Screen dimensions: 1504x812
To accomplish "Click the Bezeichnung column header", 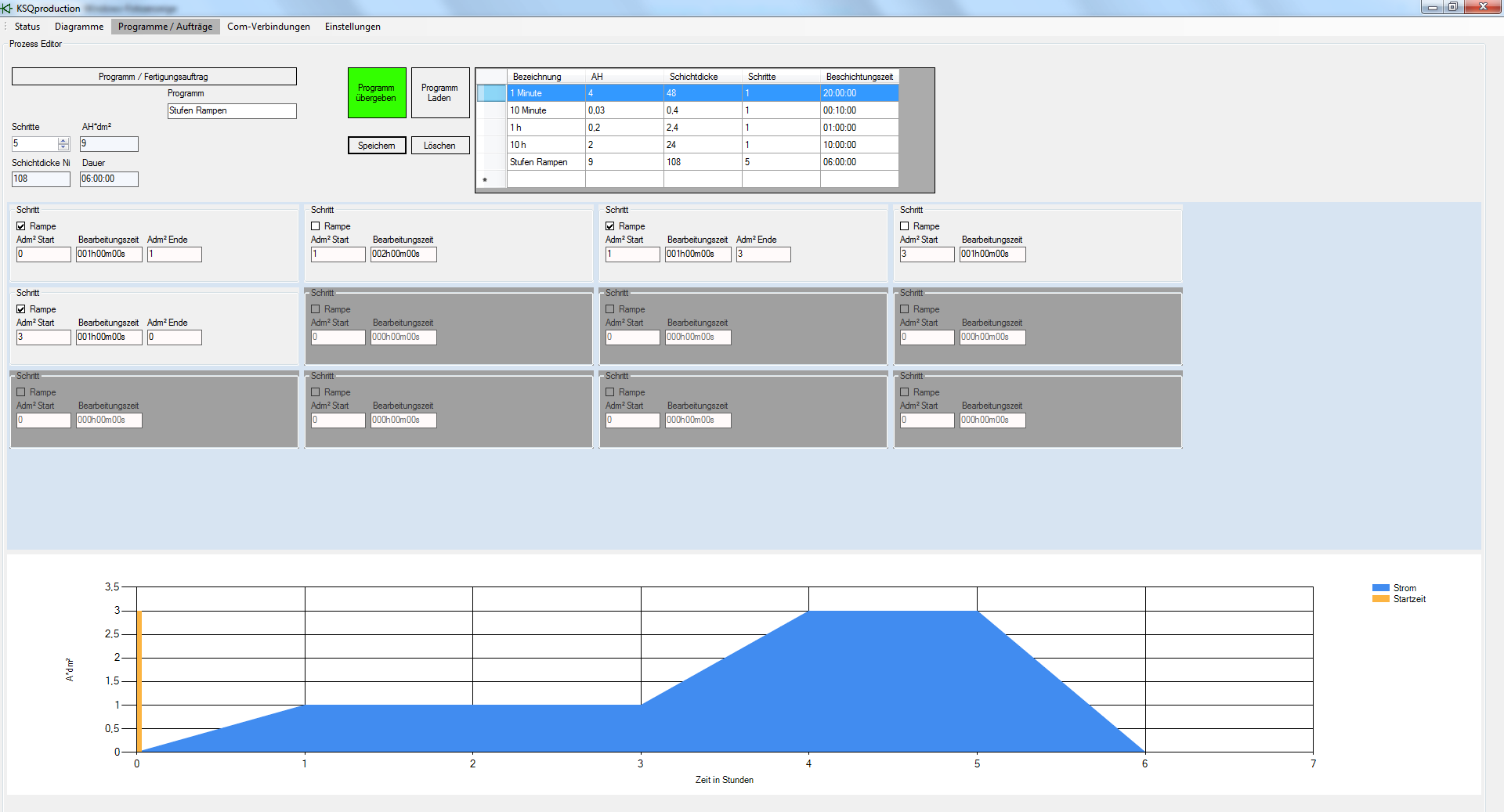I will 546,77.
